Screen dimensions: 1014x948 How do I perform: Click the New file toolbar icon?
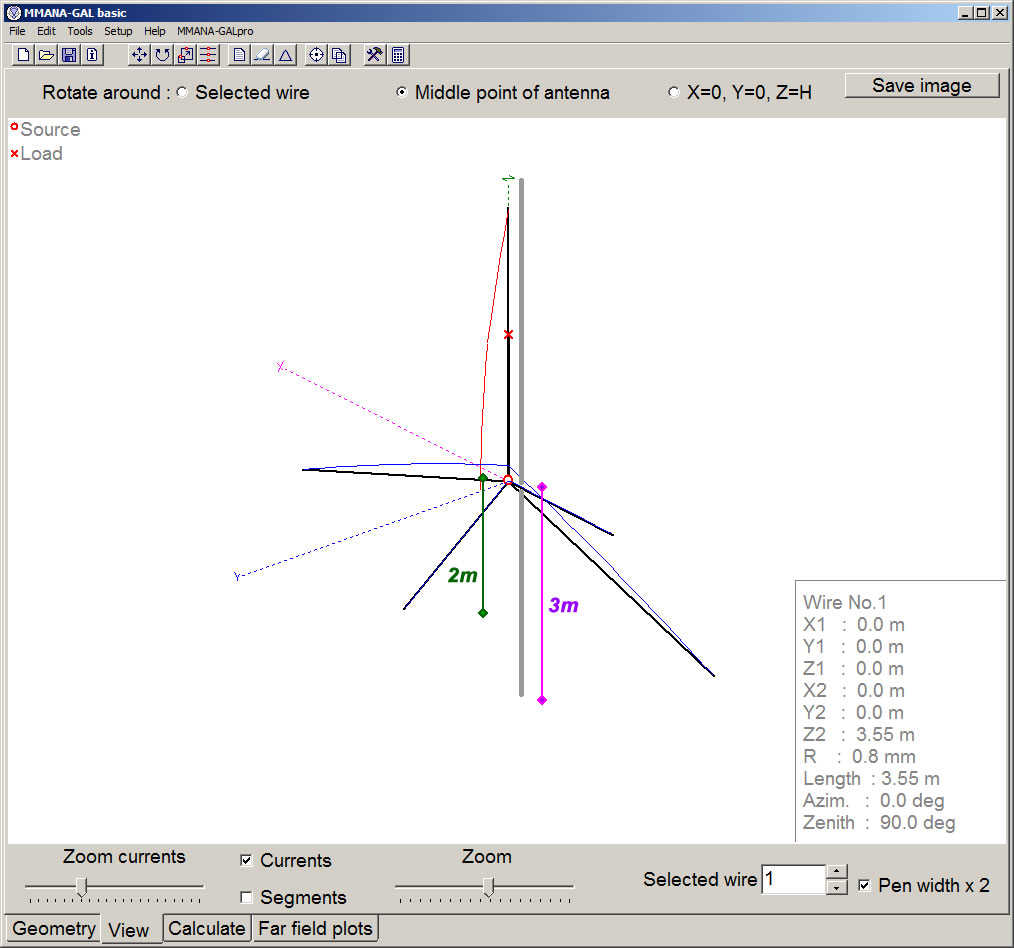click(23, 55)
